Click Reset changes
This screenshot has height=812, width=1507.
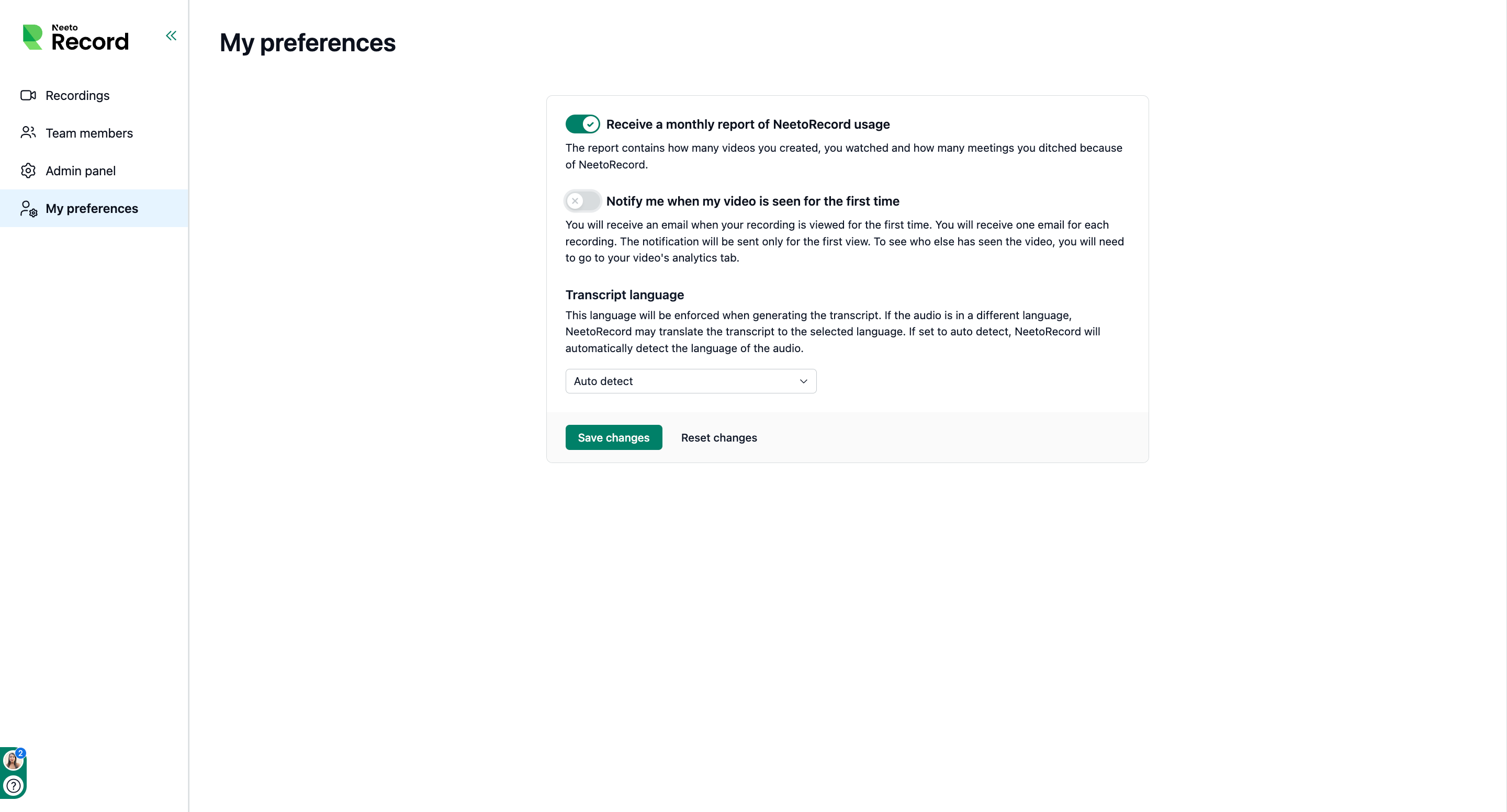[718, 437]
